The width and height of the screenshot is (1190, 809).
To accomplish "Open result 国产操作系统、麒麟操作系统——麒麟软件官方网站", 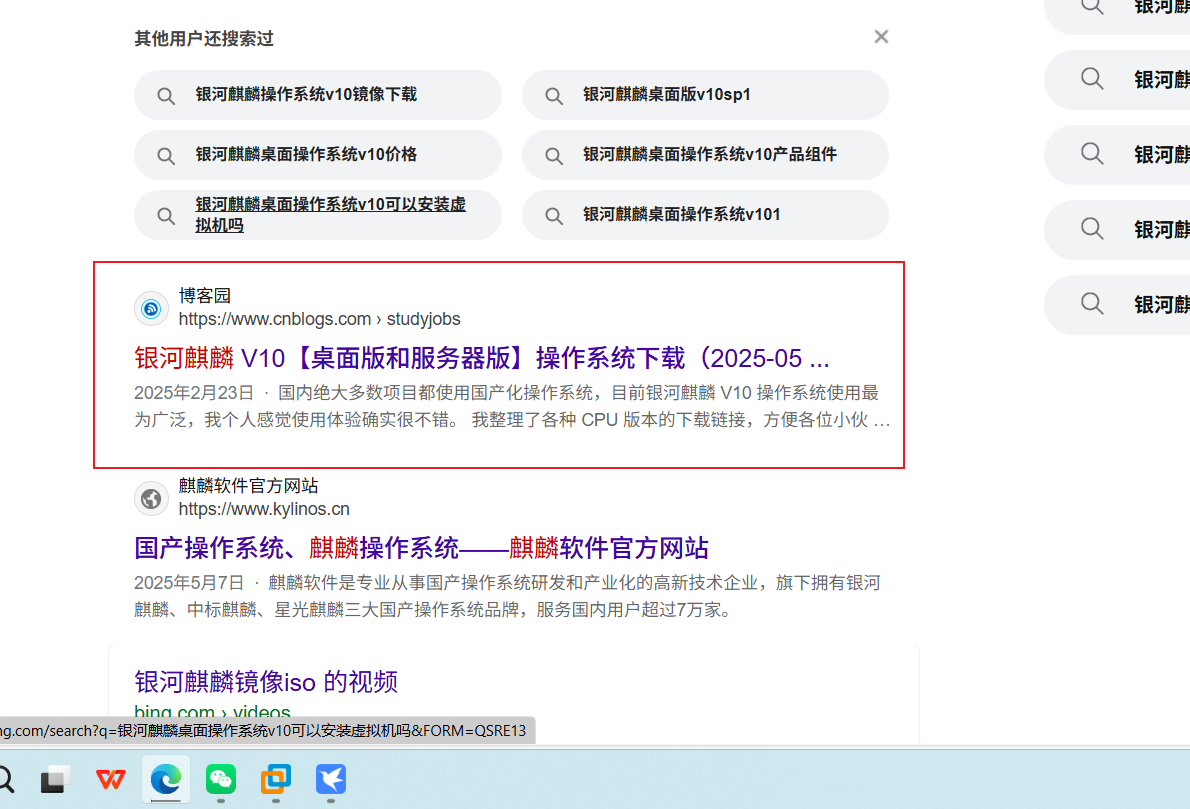I will click(421, 548).
